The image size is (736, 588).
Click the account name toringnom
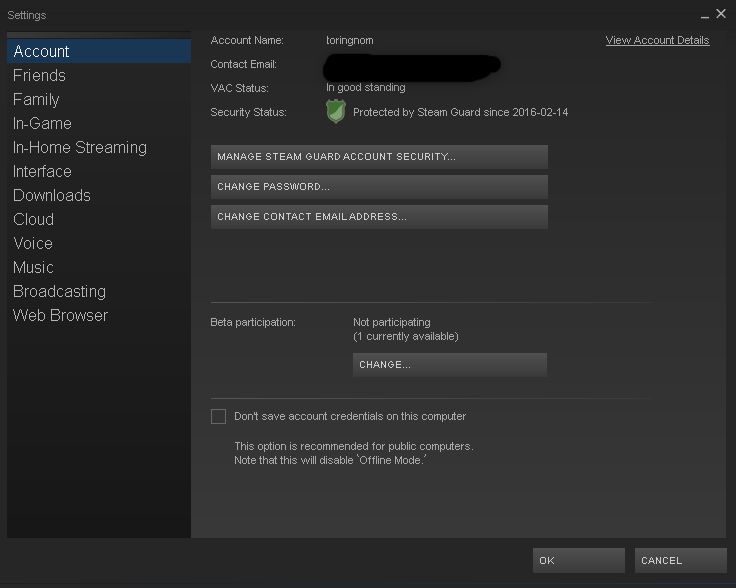[x=350, y=40]
